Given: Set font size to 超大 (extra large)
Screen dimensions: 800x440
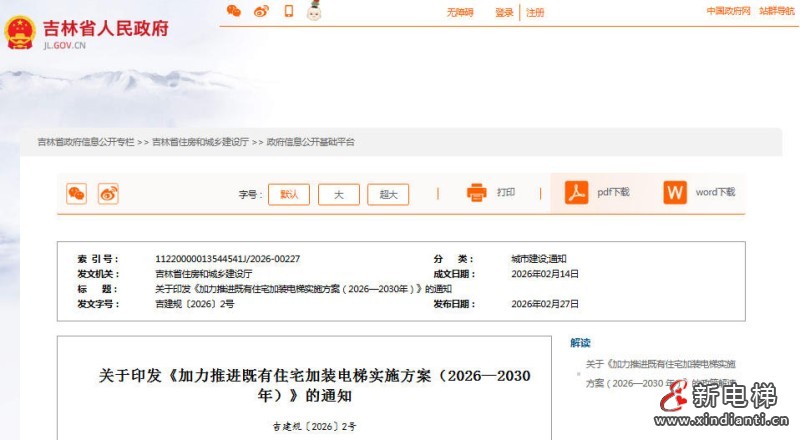Looking at the screenshot, I should tap(388, 195).
